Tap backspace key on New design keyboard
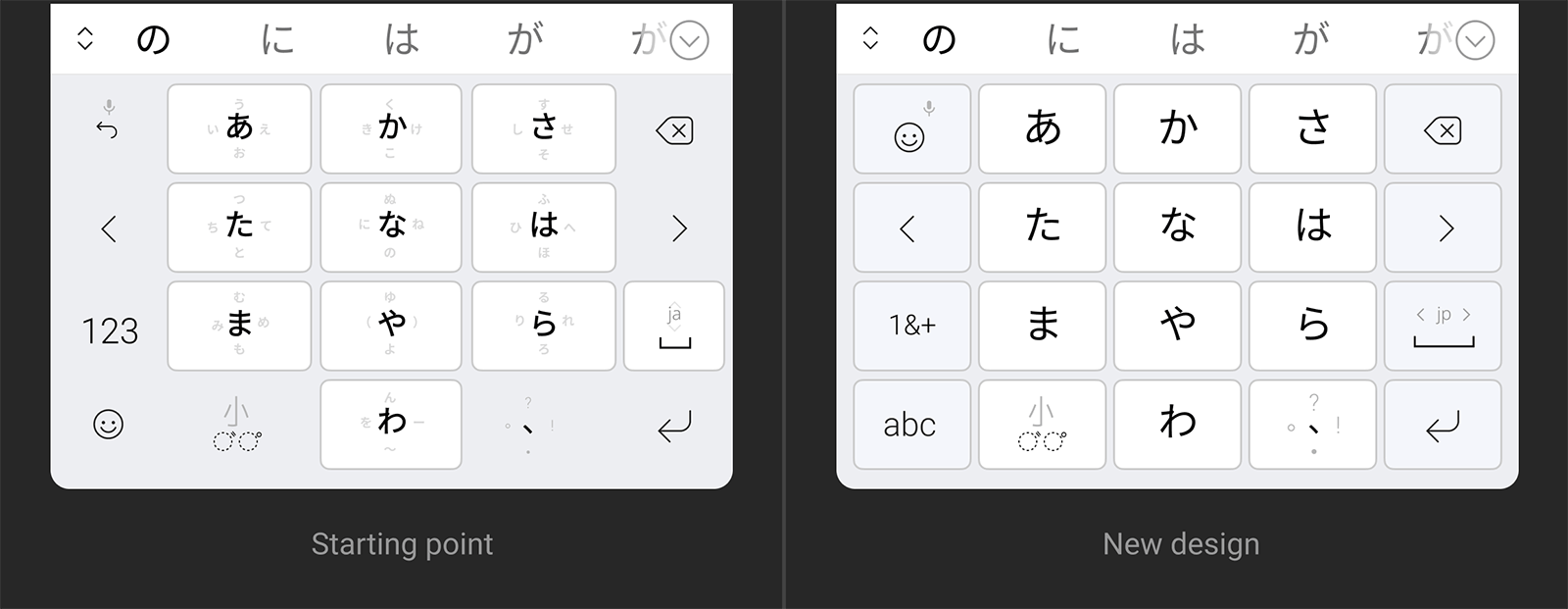Image resolution: width=1568 pixels, height=609 pixels. point(1443,129)
